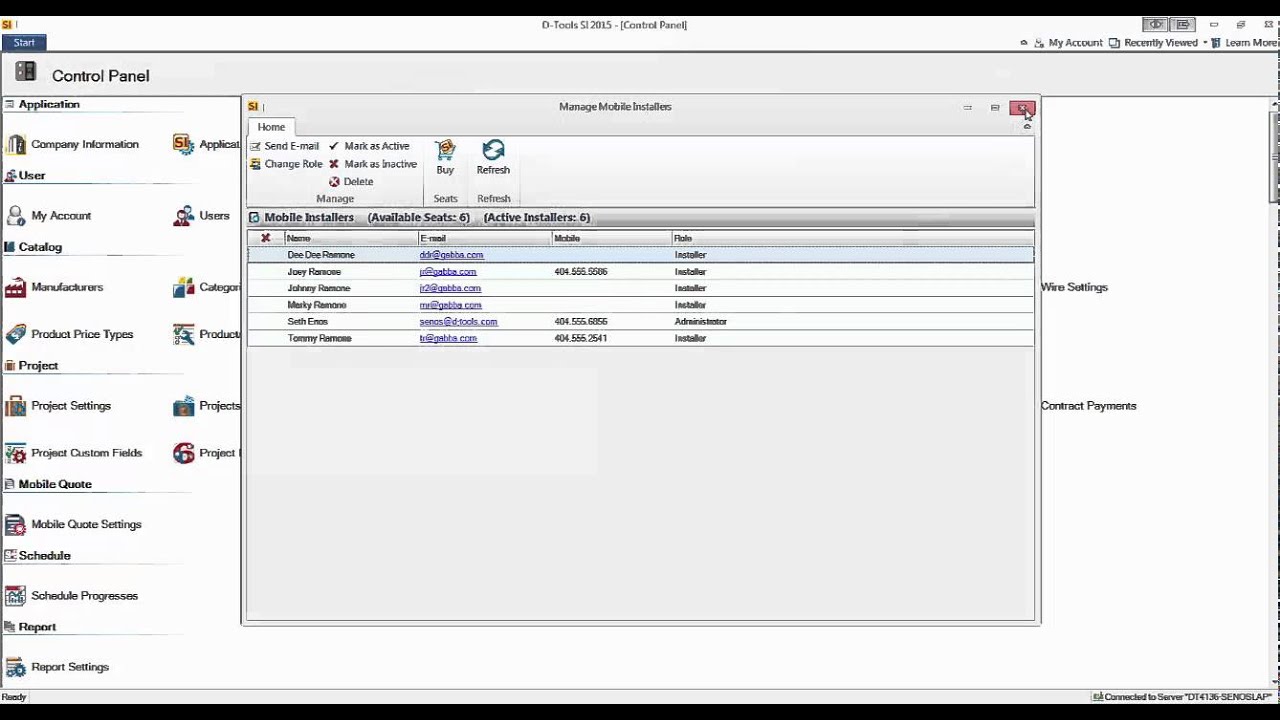Click Send E-mail in the ribbon
This screenshot has width=1280, height=720.
[285, 146]
